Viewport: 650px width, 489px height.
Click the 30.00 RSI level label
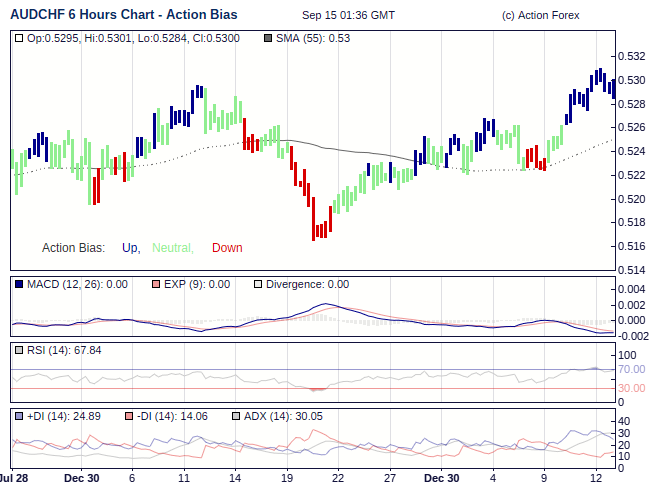631,388
